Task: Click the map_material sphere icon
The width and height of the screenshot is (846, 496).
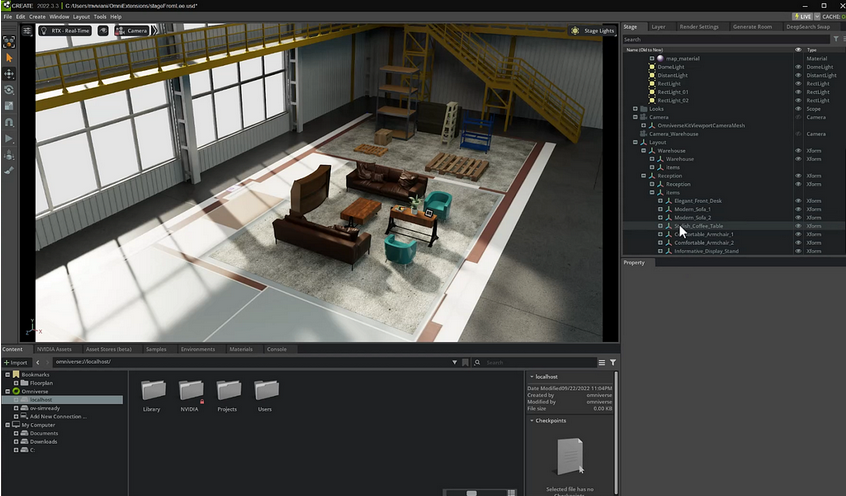Action: (x=660, y=58)
